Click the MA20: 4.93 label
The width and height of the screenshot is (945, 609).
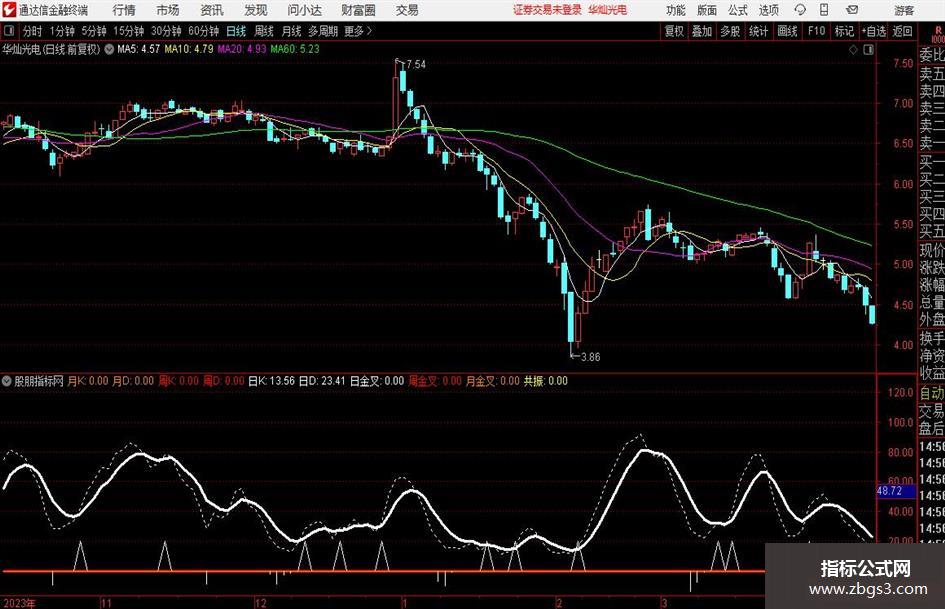tap(242, 49)
